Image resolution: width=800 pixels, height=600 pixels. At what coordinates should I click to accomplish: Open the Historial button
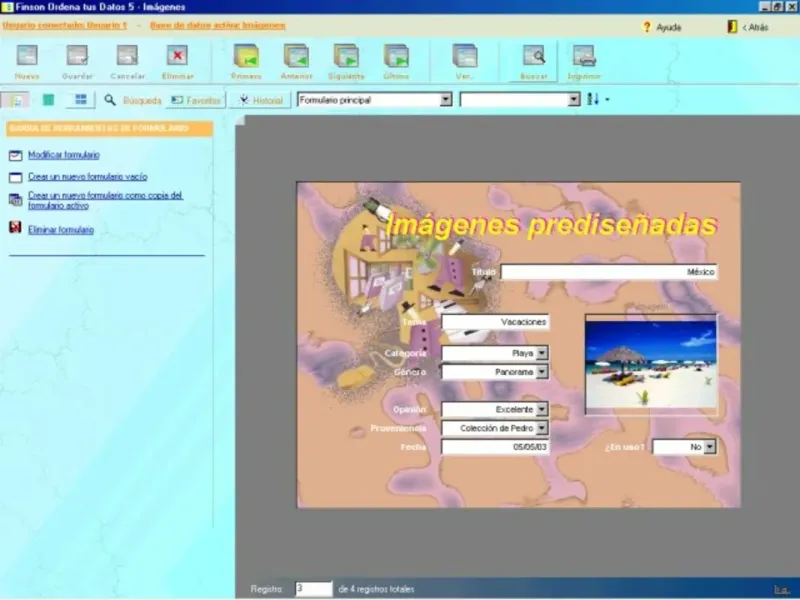260,101
